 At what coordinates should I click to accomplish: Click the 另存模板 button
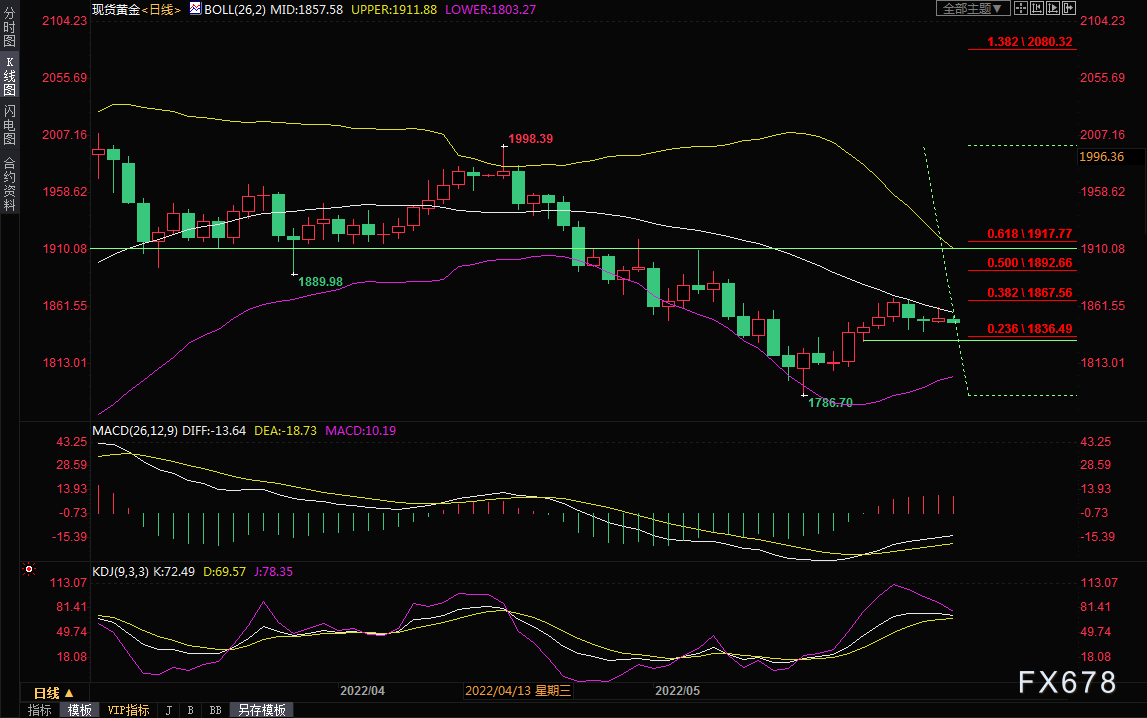coord(262,710)
